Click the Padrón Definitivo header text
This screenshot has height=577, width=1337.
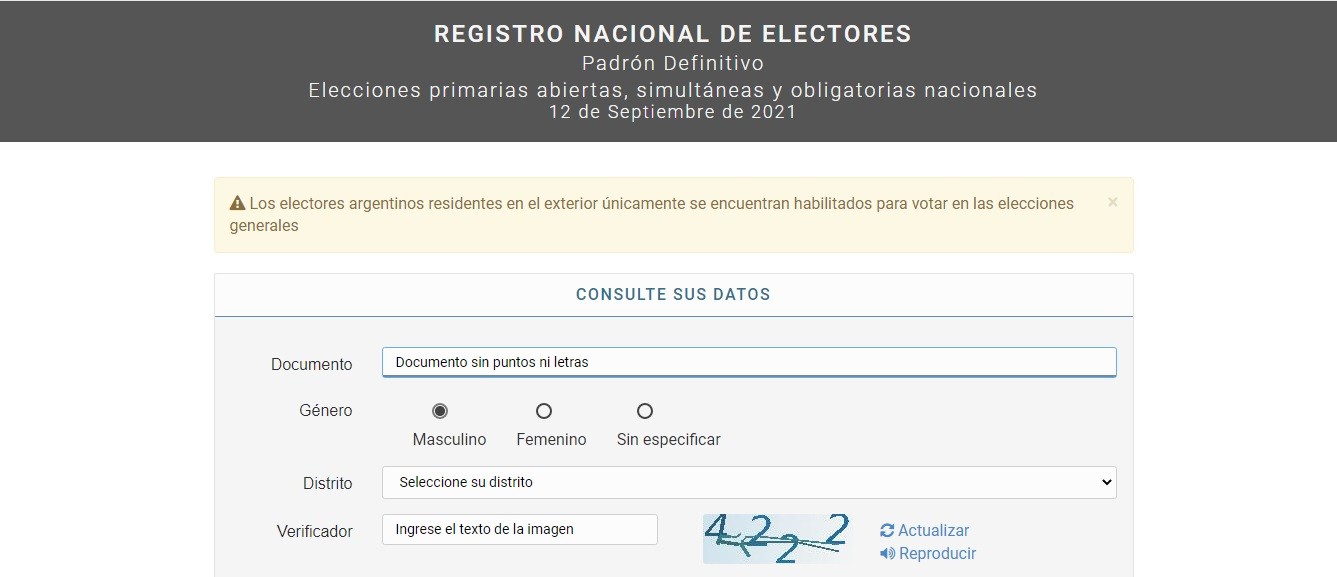coord(672,62)
